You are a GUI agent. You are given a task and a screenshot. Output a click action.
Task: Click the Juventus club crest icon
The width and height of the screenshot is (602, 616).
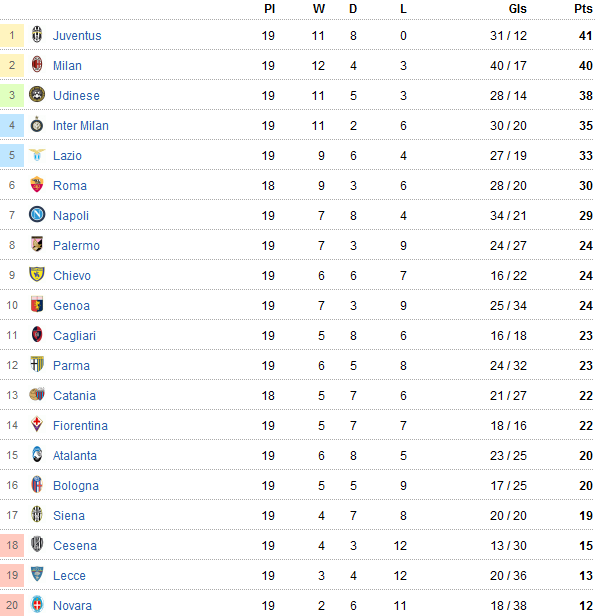(37, 36)
